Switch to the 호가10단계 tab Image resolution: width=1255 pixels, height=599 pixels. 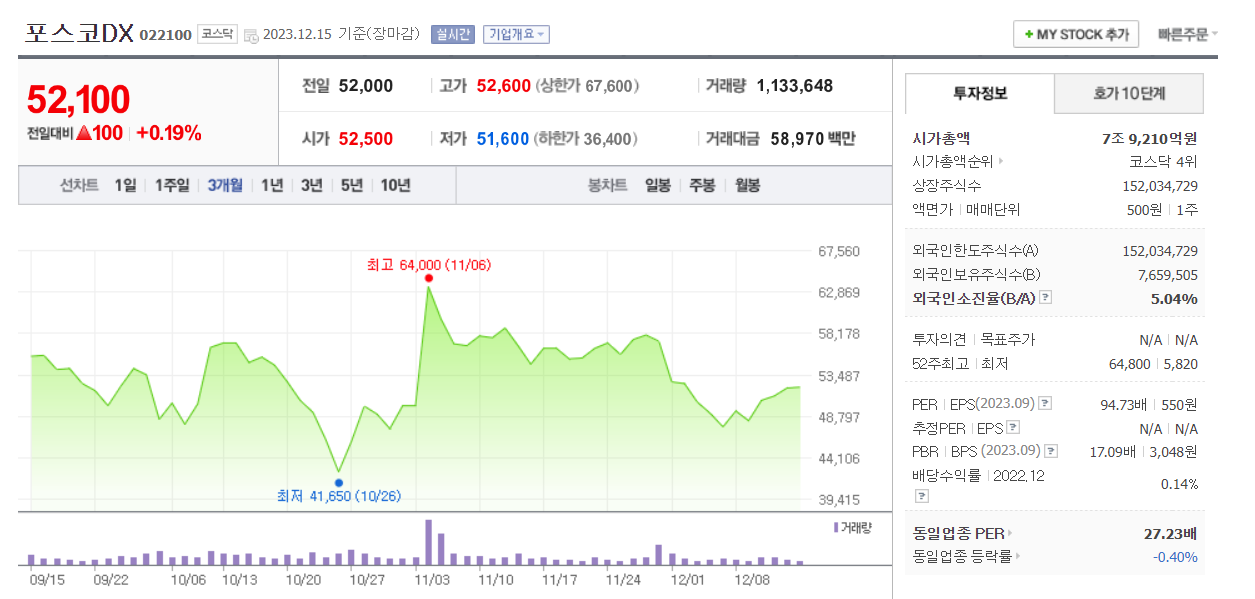click(1129, 94)
